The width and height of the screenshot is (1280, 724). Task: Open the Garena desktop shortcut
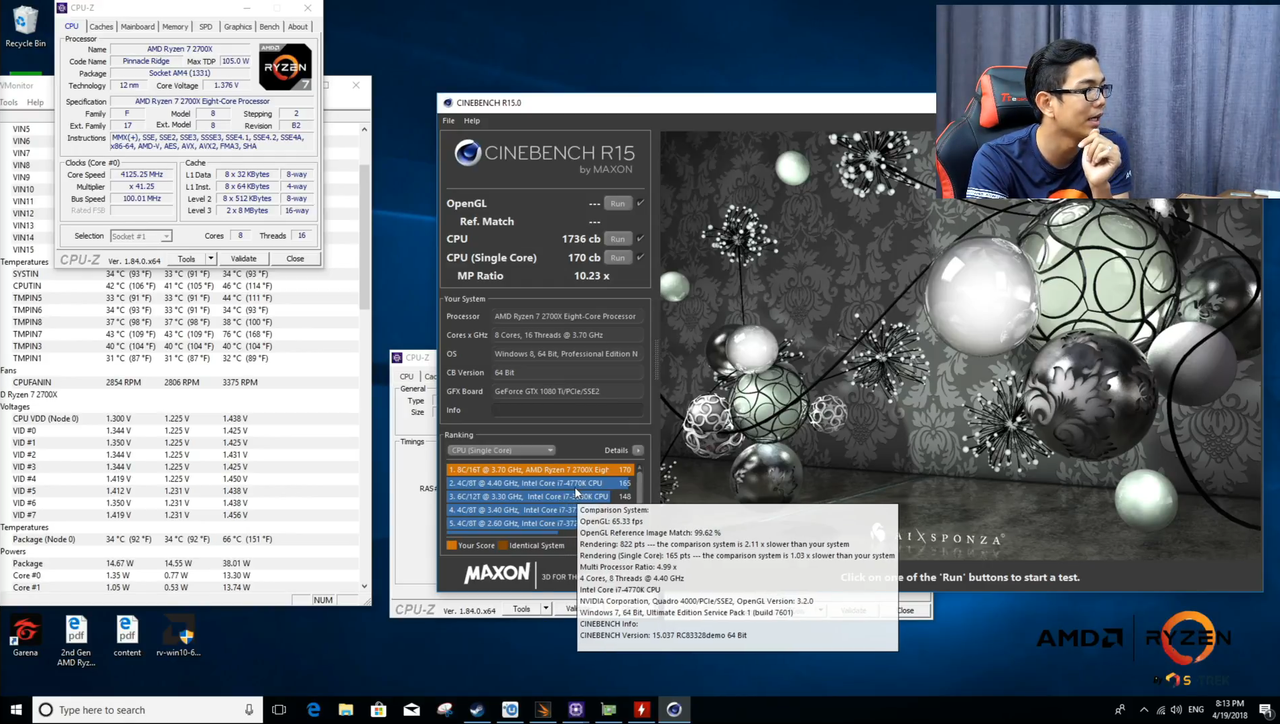point(25,636)
